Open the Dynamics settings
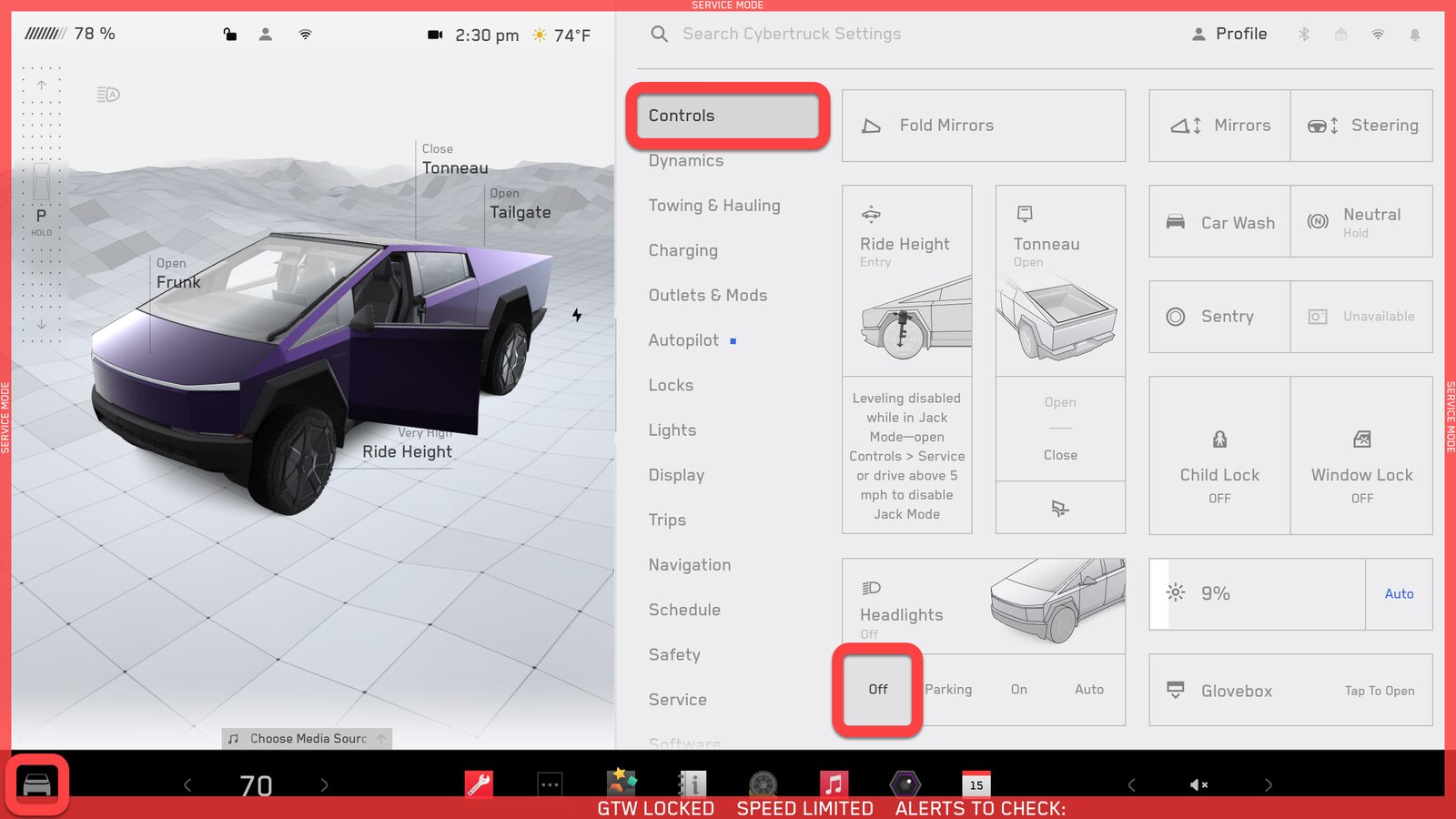The height and width of the screenshot is (819, 1456). click(x=686, y=161)
